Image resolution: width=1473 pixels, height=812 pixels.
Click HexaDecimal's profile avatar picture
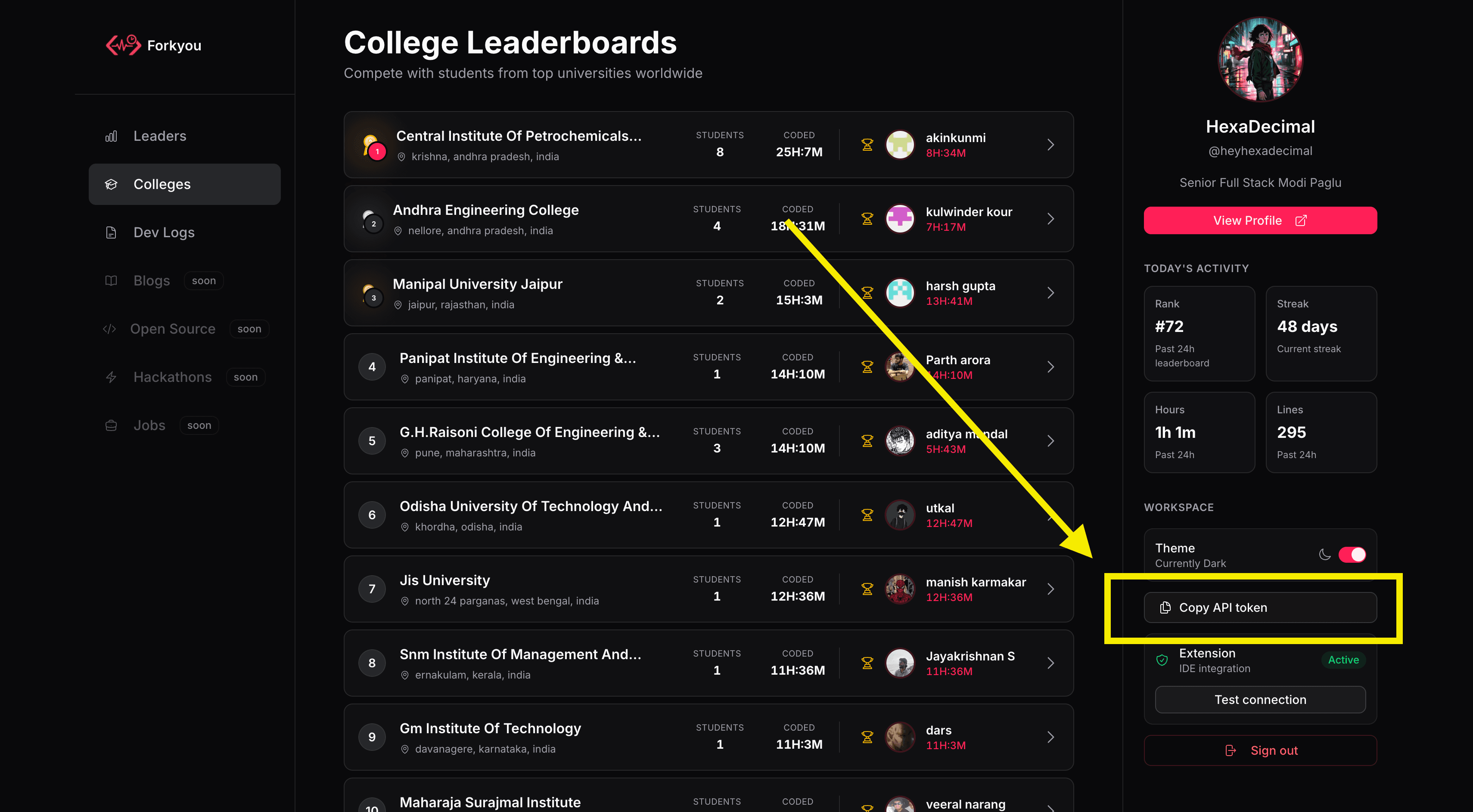[1260, 59]
